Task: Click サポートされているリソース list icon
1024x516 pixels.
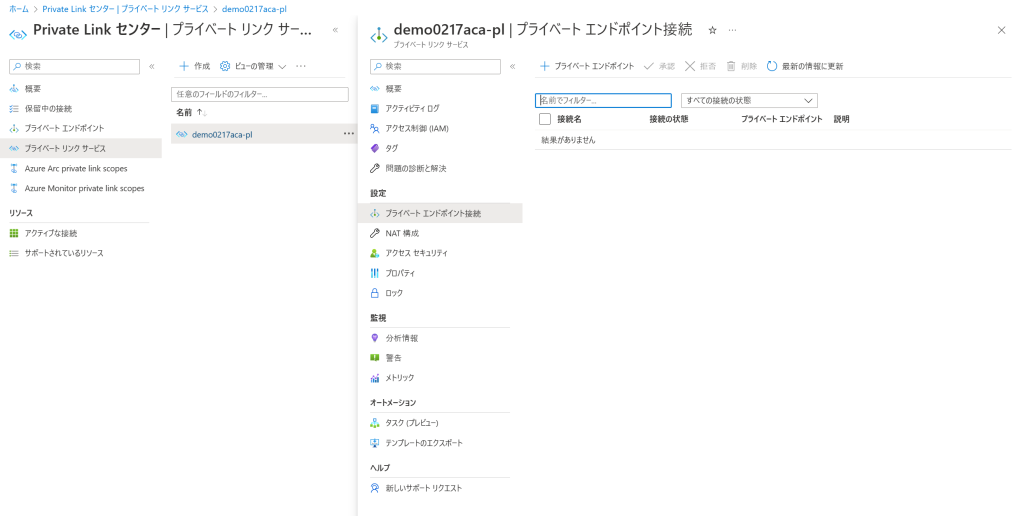Action: (14, 253)
